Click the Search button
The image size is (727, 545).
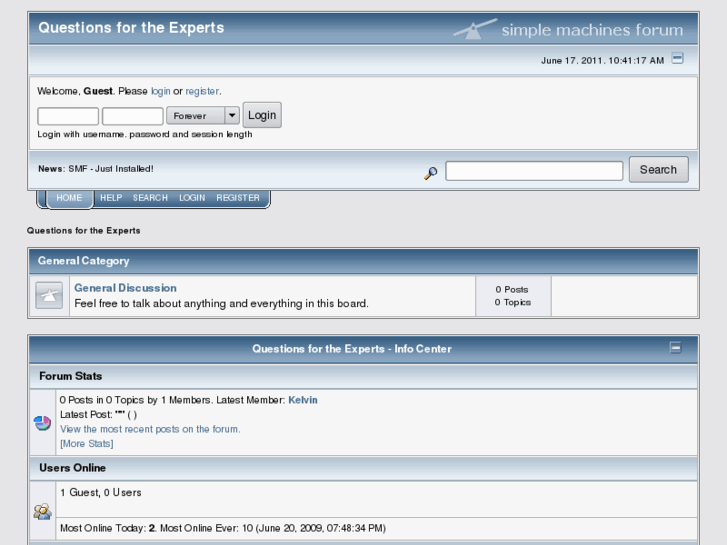tap(658, 170)
